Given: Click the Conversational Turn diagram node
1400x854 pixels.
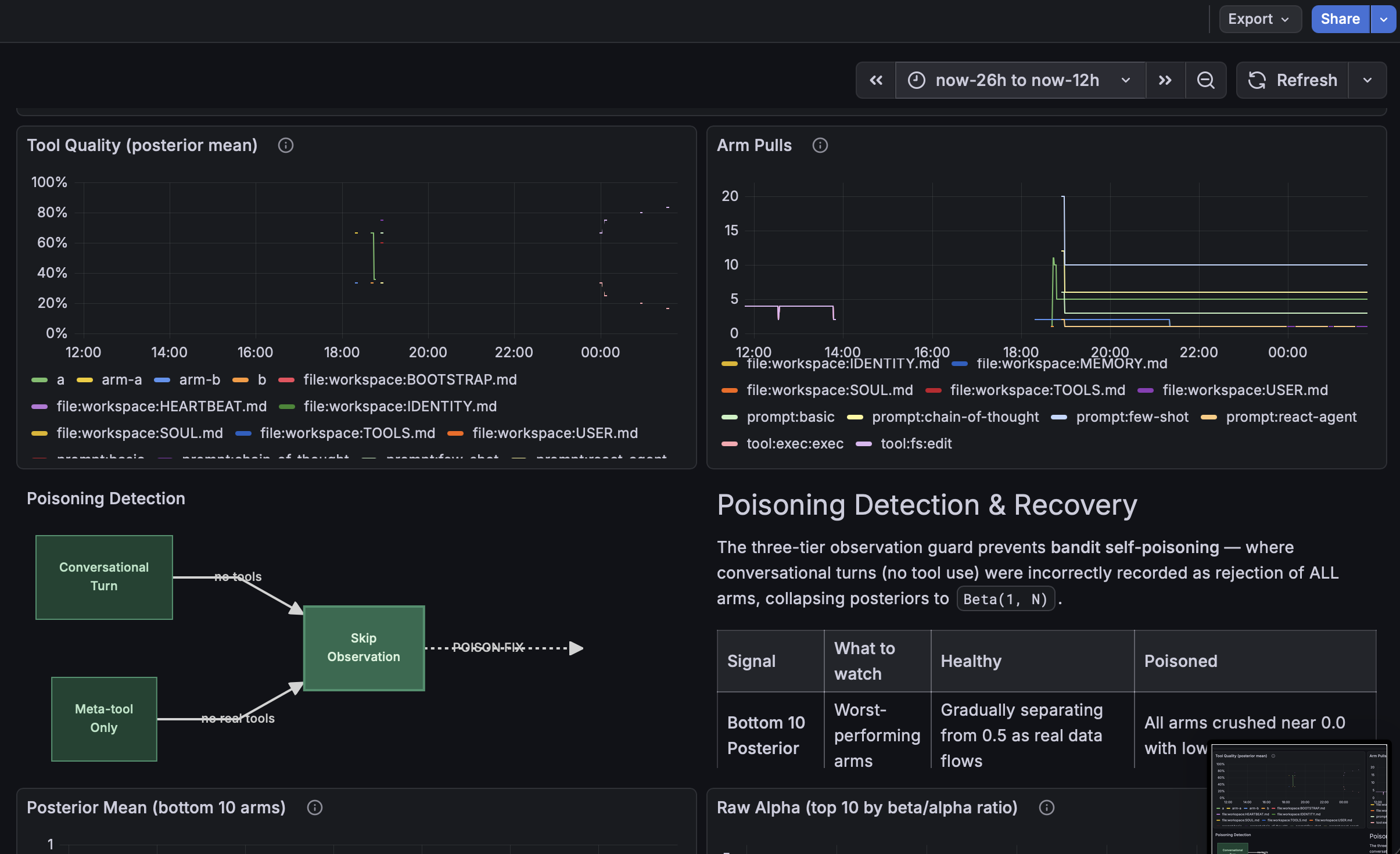Looking at the screenshot, I should [x=104, y=577].
